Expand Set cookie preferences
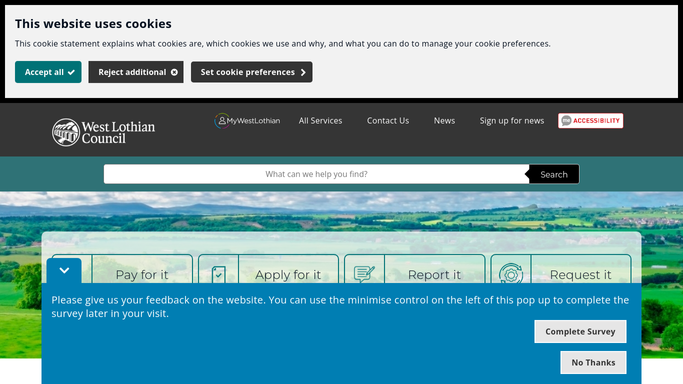This screenshot has width=683, height=384. 251,72
